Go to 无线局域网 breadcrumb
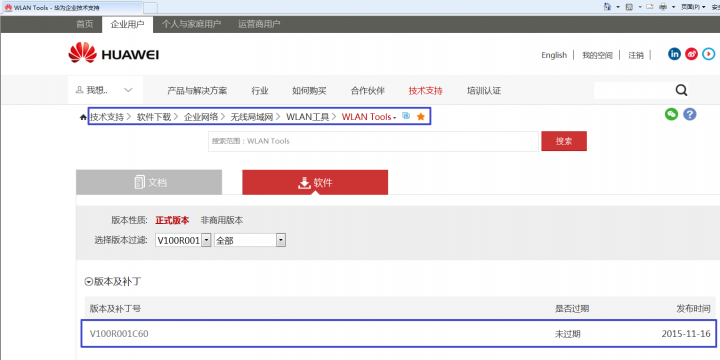Viewport: 720px width, 360px height. [252, 117]
